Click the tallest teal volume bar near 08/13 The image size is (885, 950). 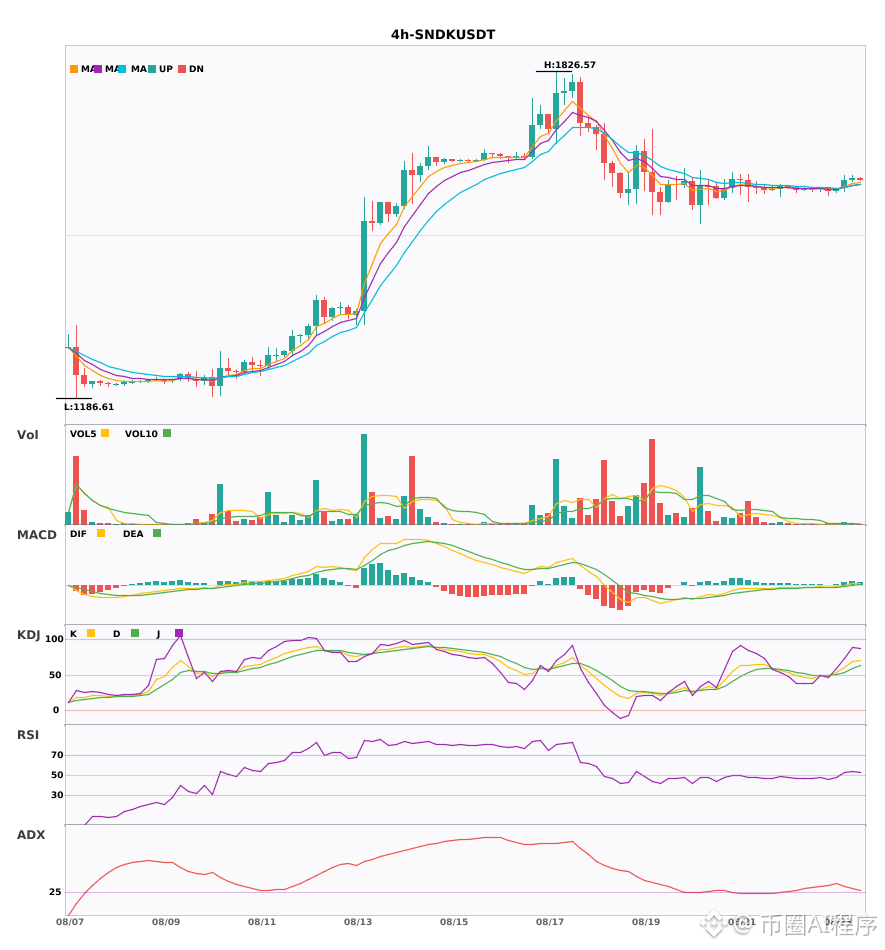[364, 479]
